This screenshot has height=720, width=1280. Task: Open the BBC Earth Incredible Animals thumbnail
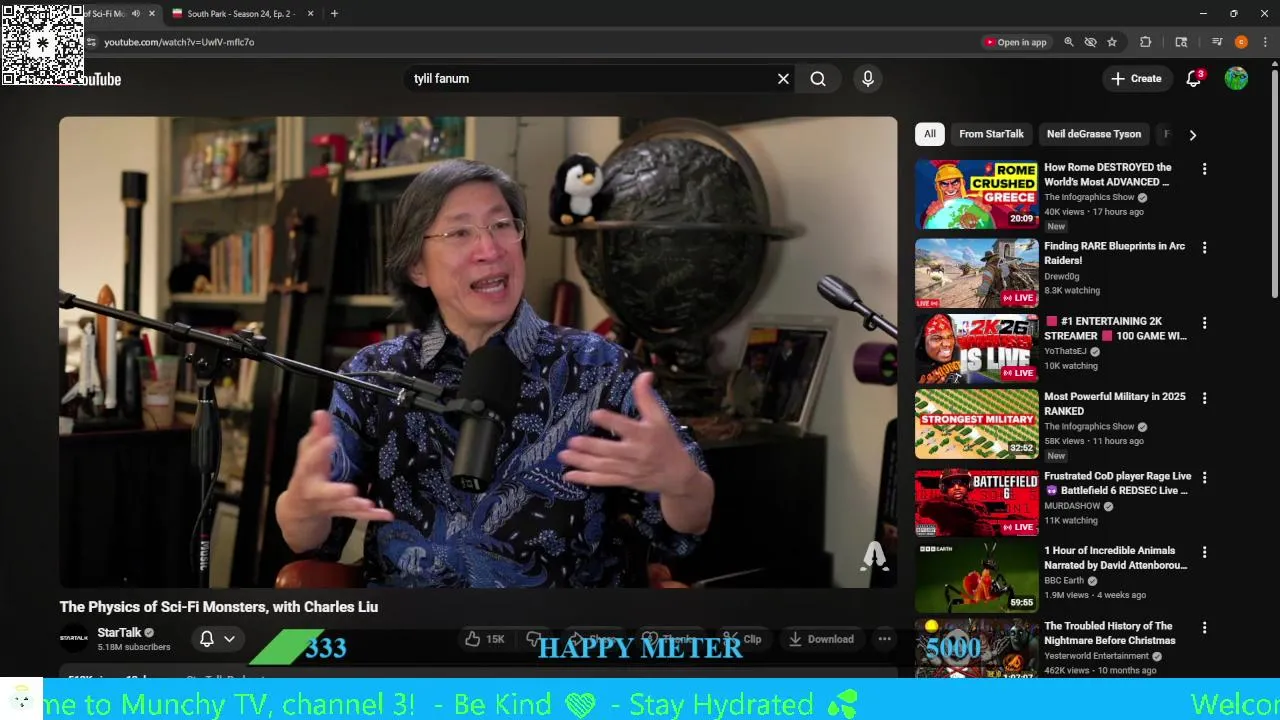pyautogui.click(x=976, y=578)
